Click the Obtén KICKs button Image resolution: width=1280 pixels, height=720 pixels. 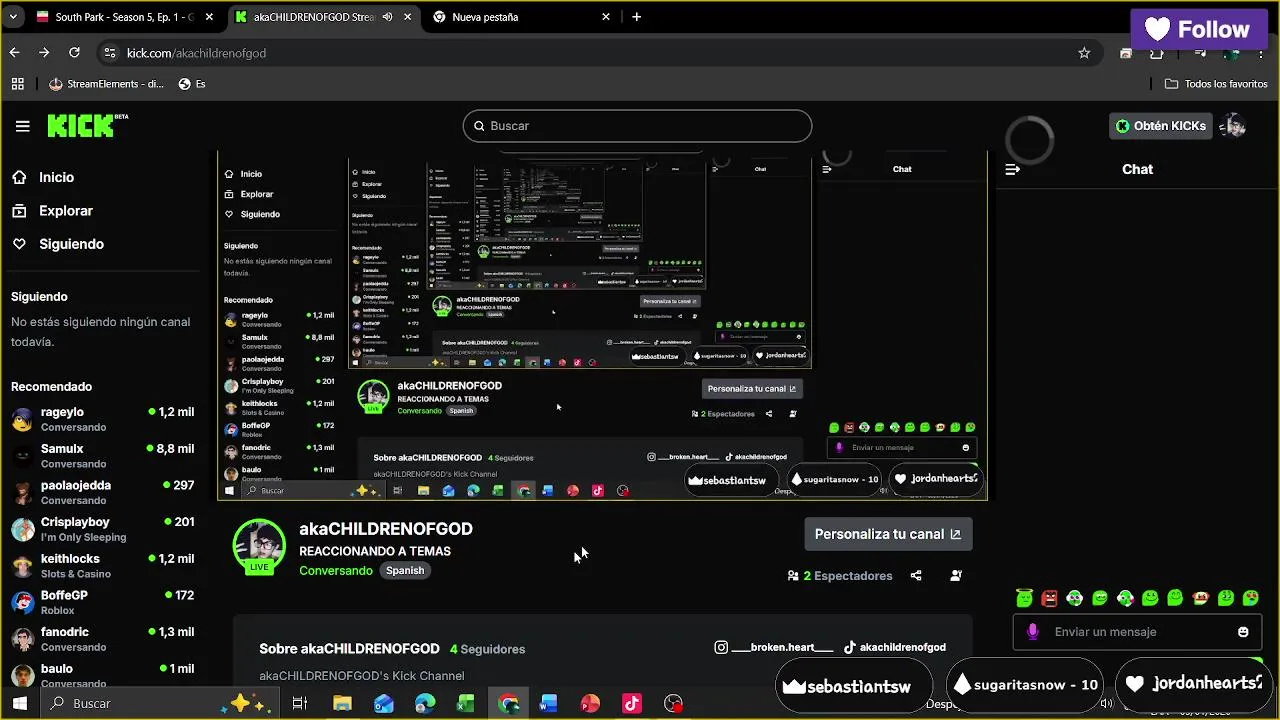click(1160, 126)
